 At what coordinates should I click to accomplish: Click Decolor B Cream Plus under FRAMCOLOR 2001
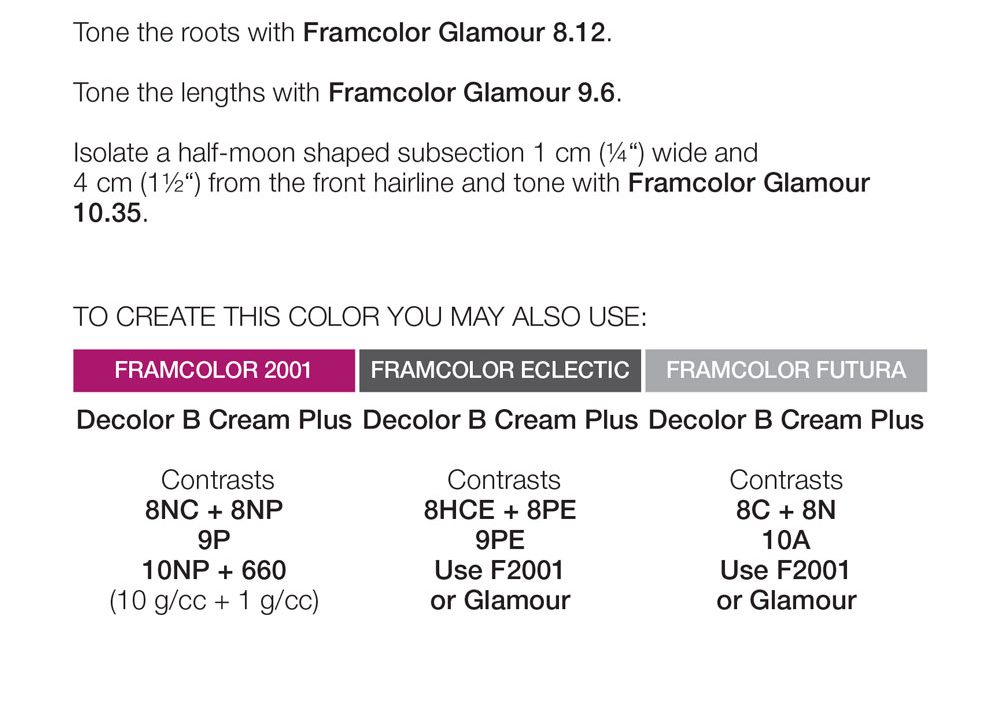(214, 420)
